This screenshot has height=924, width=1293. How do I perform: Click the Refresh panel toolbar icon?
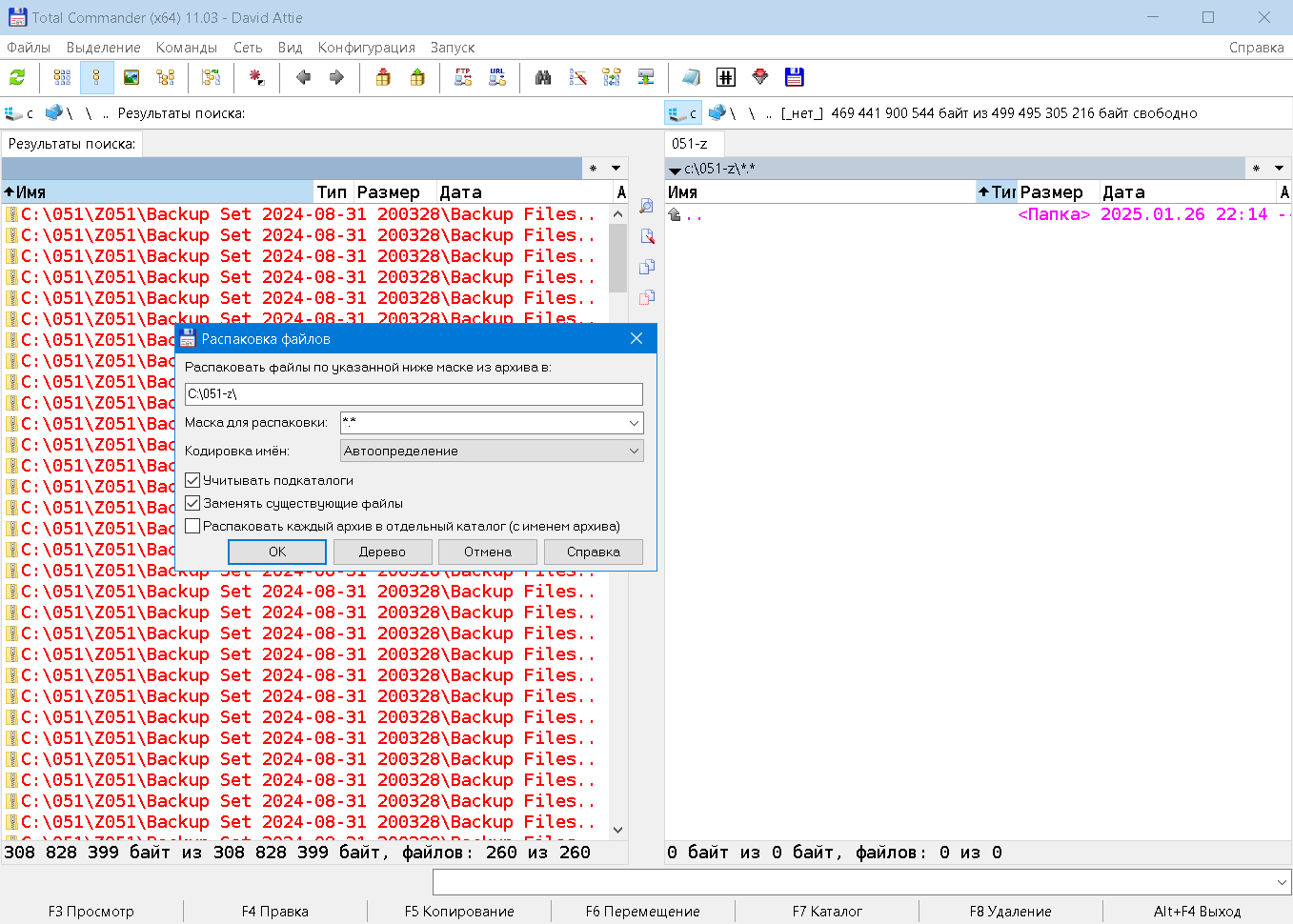(x=17, y=77)
